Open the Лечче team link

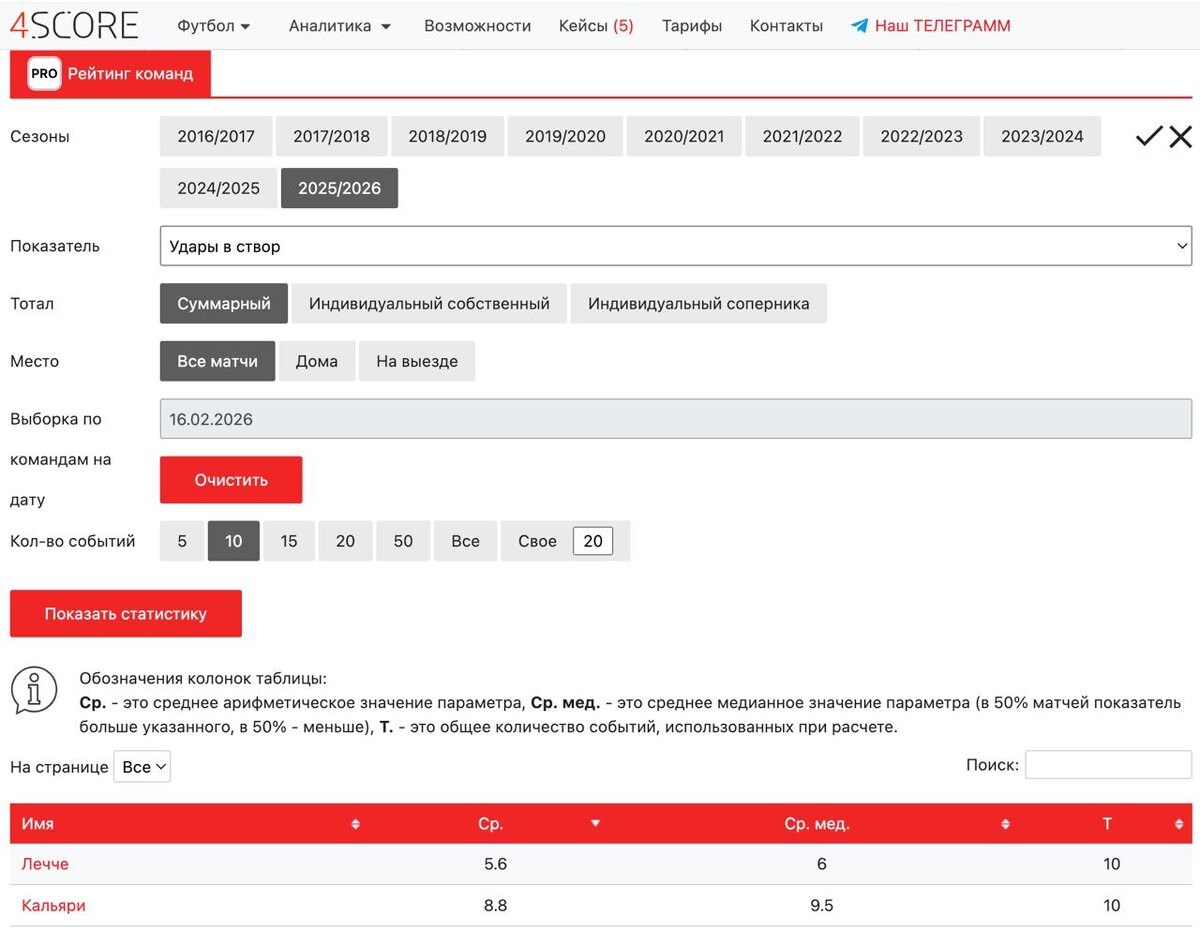(45, 864)
